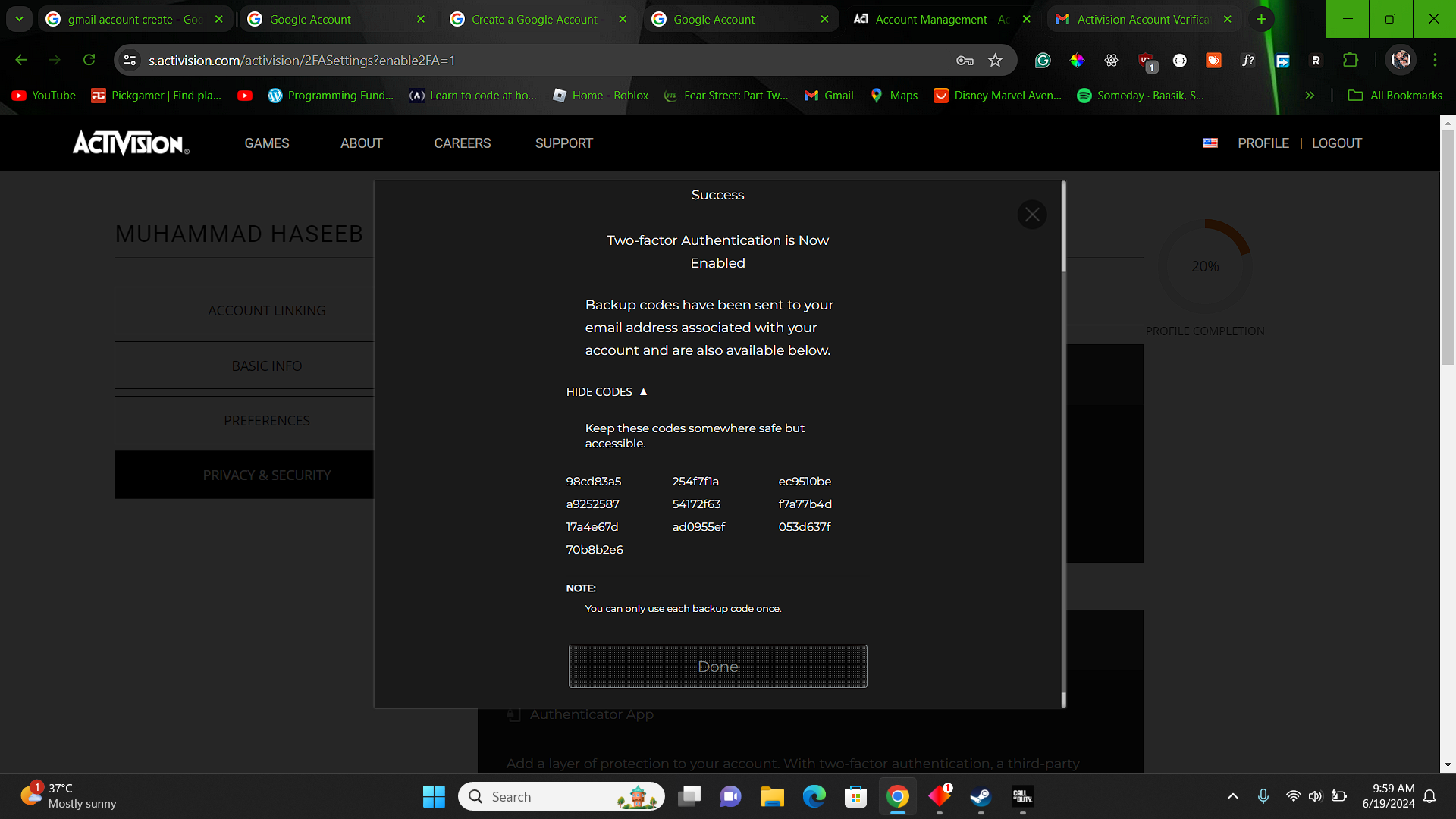The image size is (1456, 819).
Task: Open the Grammarly extension icon
Action: click(1043, 61)
